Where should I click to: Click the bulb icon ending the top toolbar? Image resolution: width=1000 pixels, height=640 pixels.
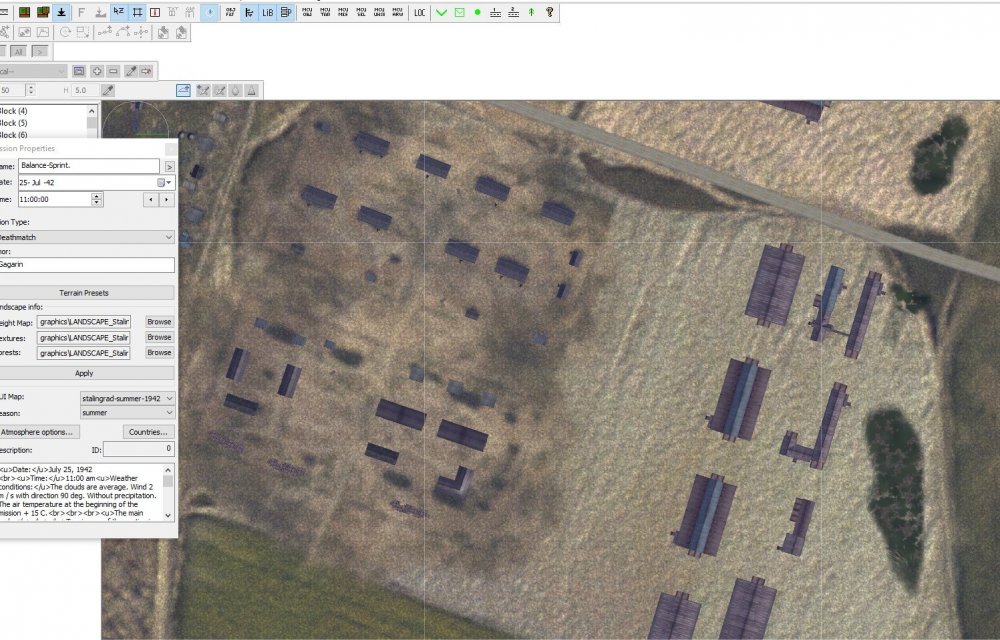coord(549,12)
